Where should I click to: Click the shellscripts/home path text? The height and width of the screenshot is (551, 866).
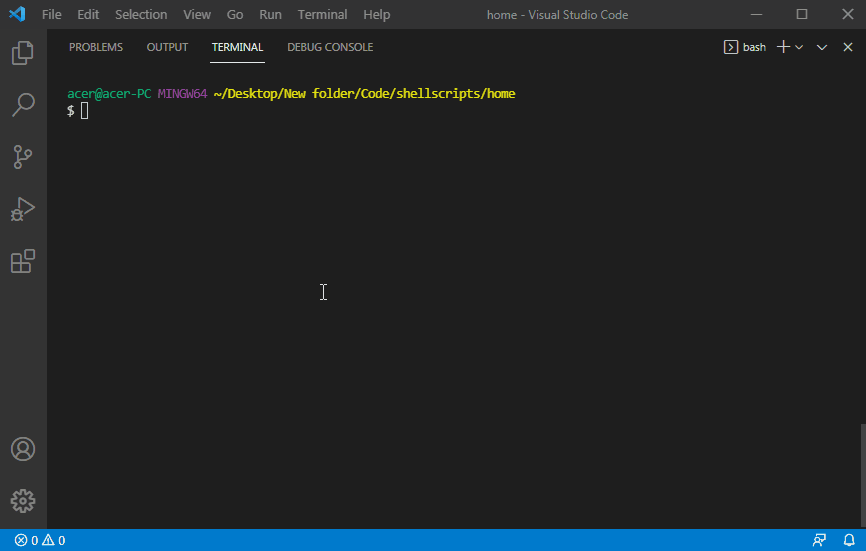(456, 93)
